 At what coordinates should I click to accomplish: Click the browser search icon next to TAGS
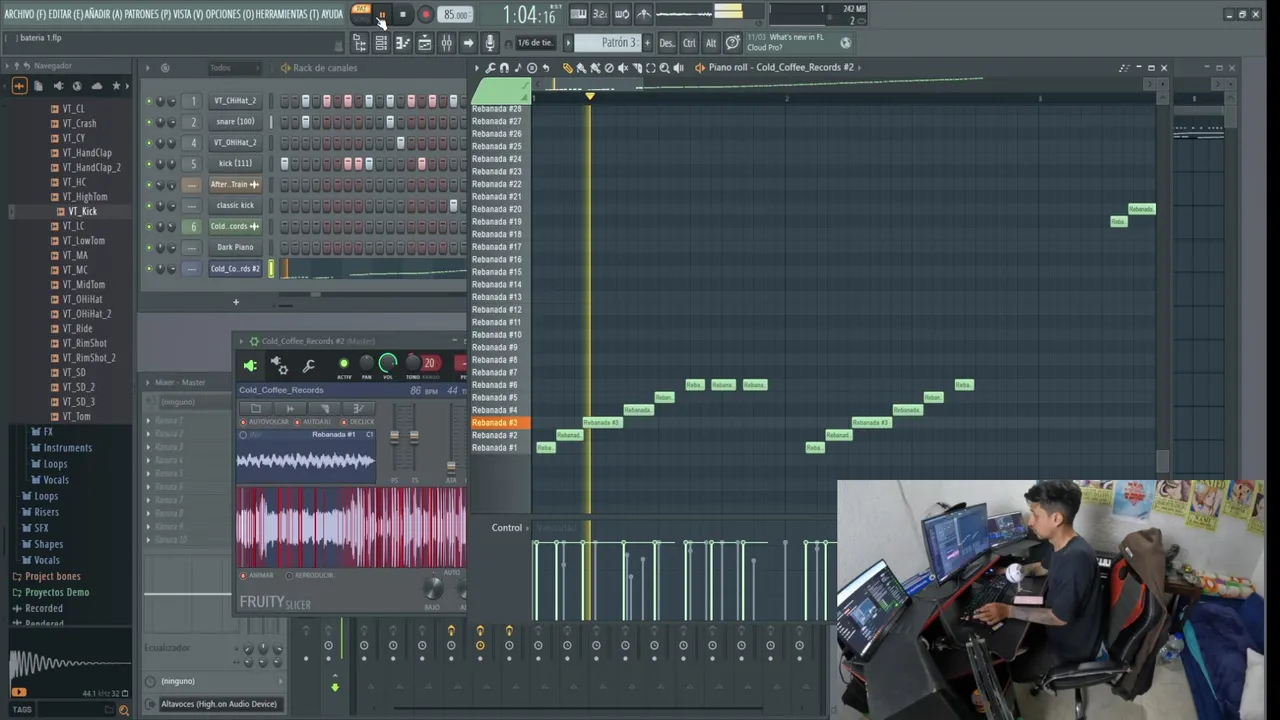(124, 710)
